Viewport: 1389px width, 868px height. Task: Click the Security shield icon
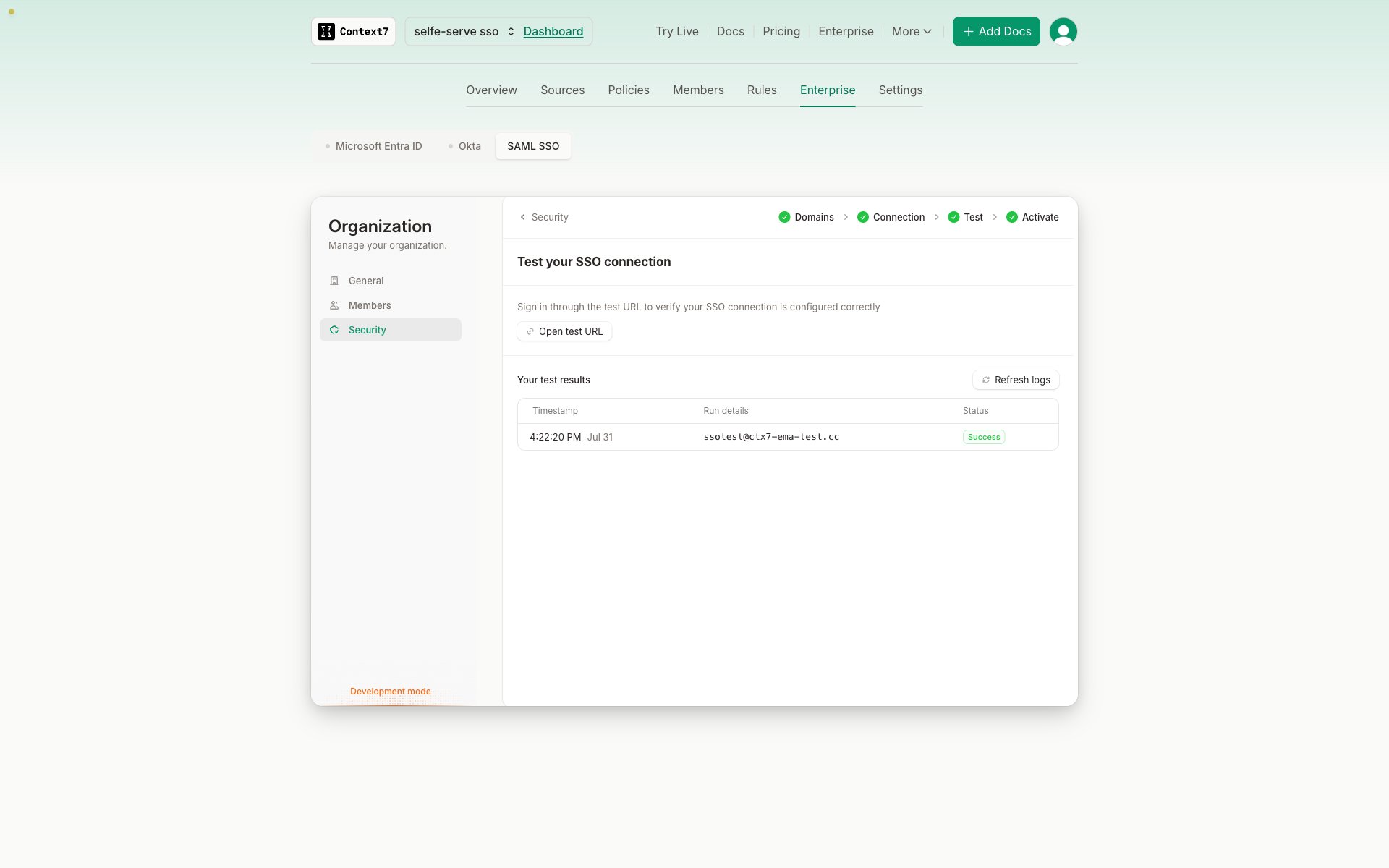[334, 330]
